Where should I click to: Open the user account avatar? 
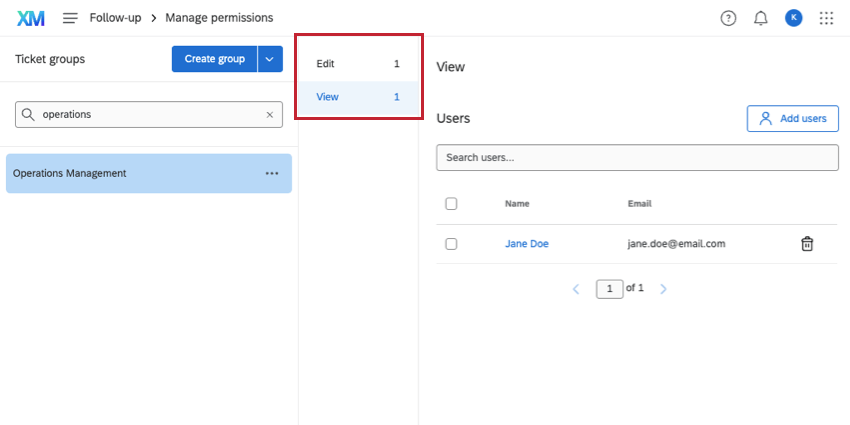(x=793, y=18)
